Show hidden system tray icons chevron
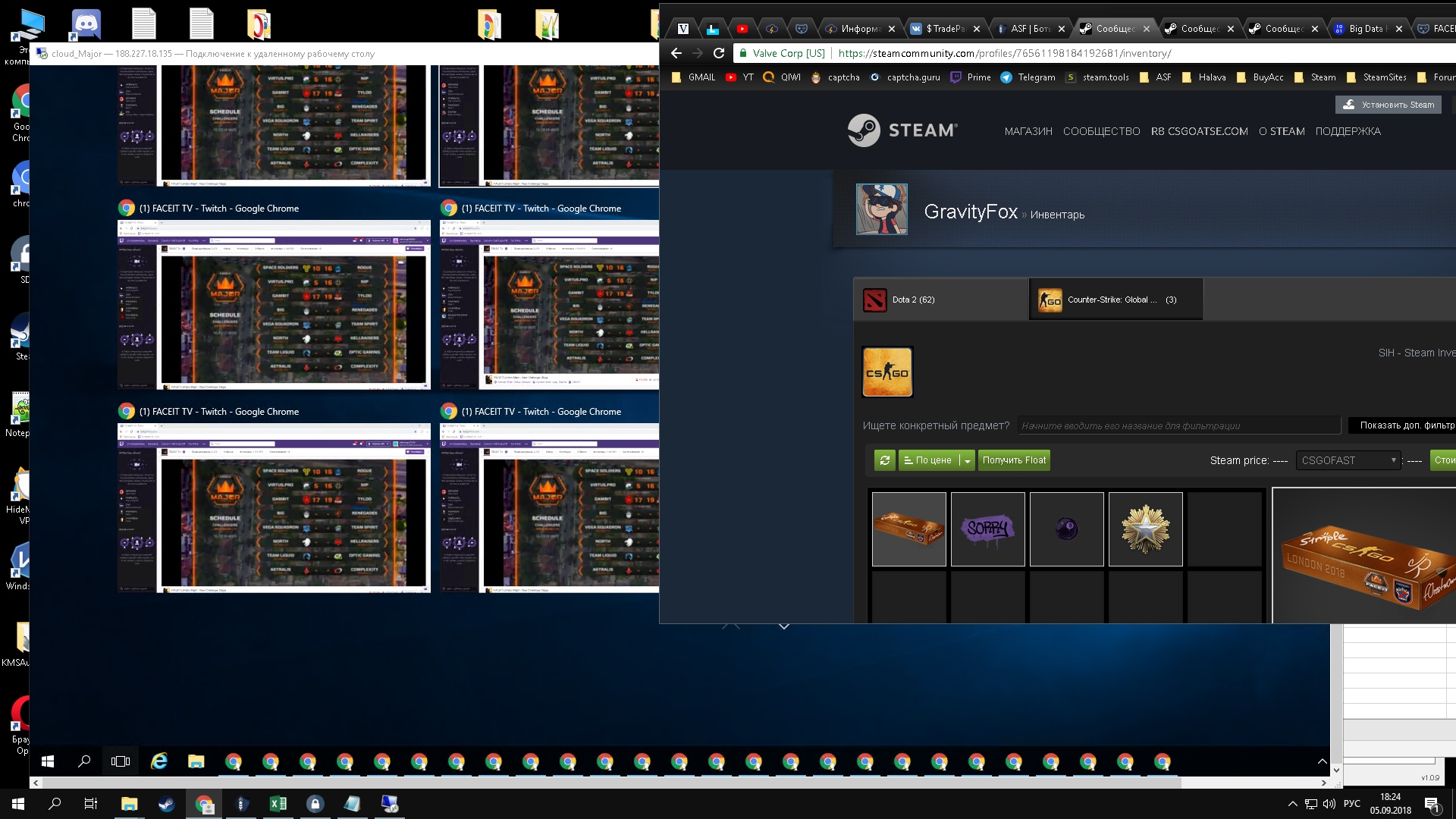 pos(1292,804)
